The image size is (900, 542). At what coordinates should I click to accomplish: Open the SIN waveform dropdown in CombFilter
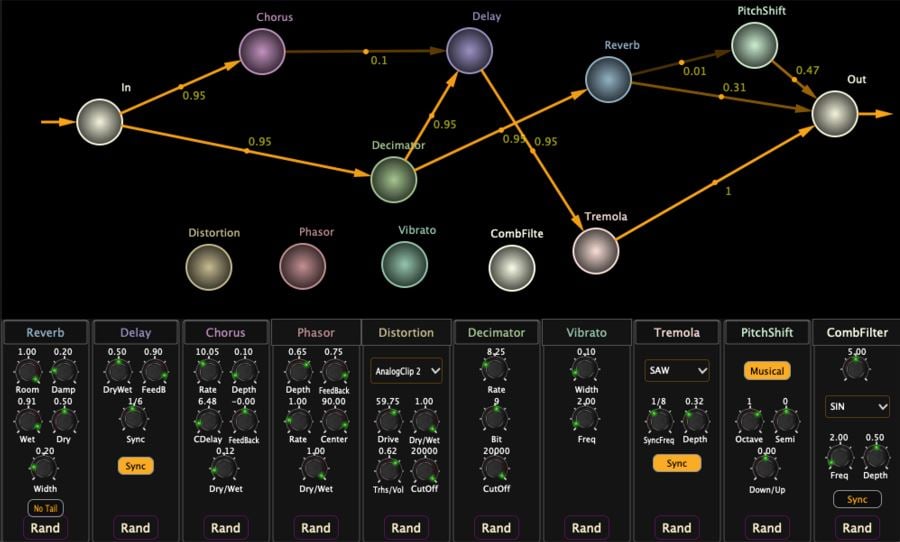point(857,407)
